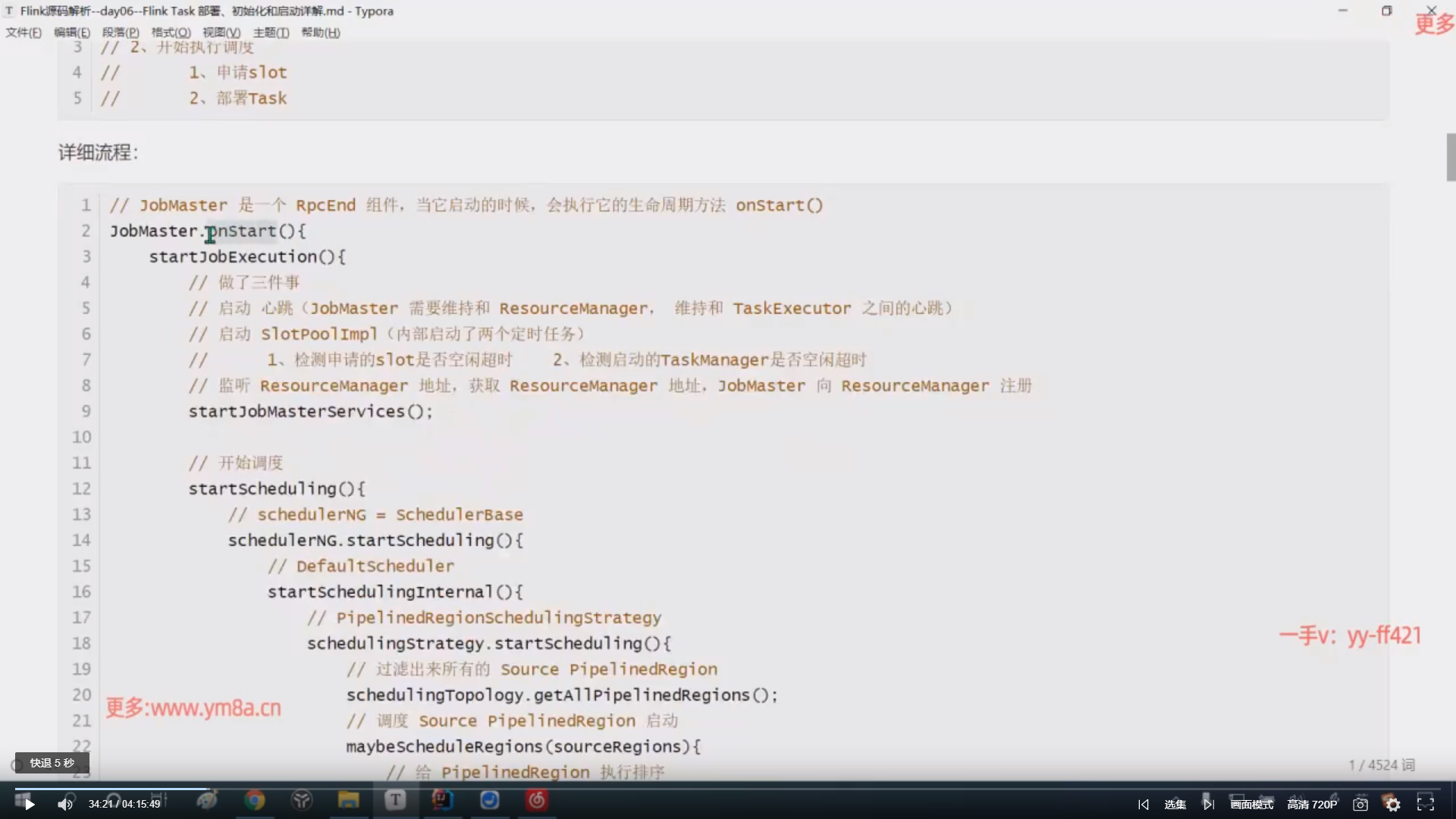Open the 文件(F) menu
Screen dimensions: 1456x819
click(24, 33)
